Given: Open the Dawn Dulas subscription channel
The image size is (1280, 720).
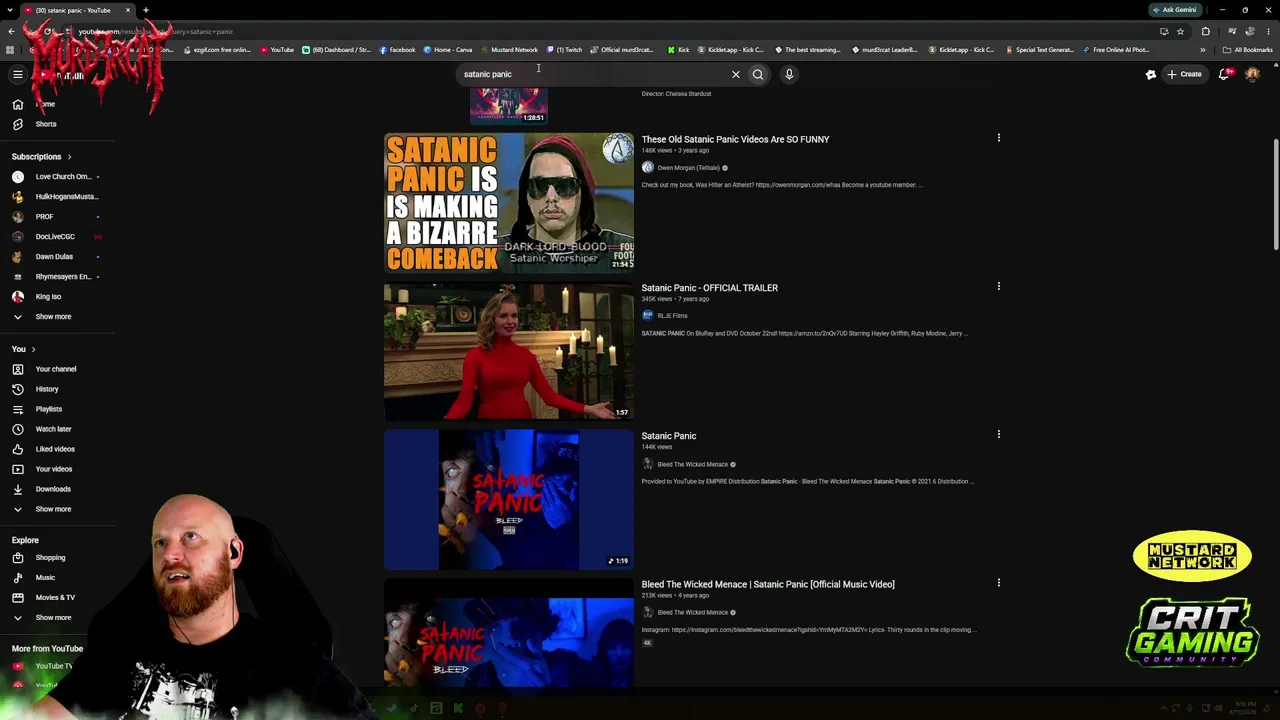Looking at the screenshot, I should [56, 257].
